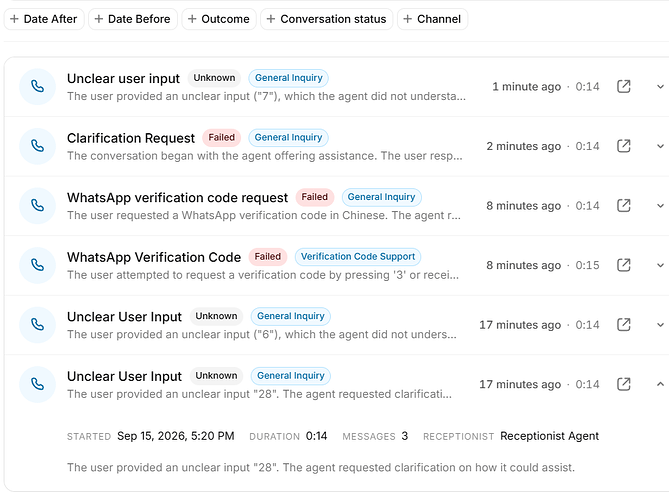Image resolution: width=669 pixels, height=500 pixels.
Task: Add a Date After filter
Action: click(x=44, y=19)
